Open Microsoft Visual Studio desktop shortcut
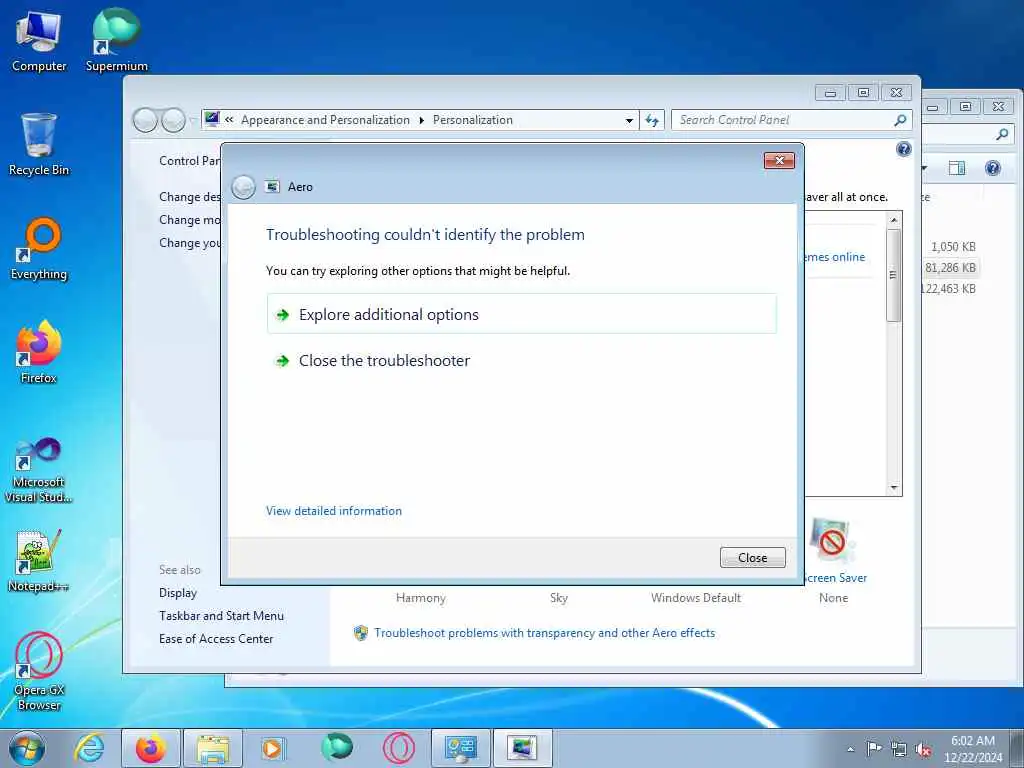This screenshot has width=1024, height=768. 39,470
